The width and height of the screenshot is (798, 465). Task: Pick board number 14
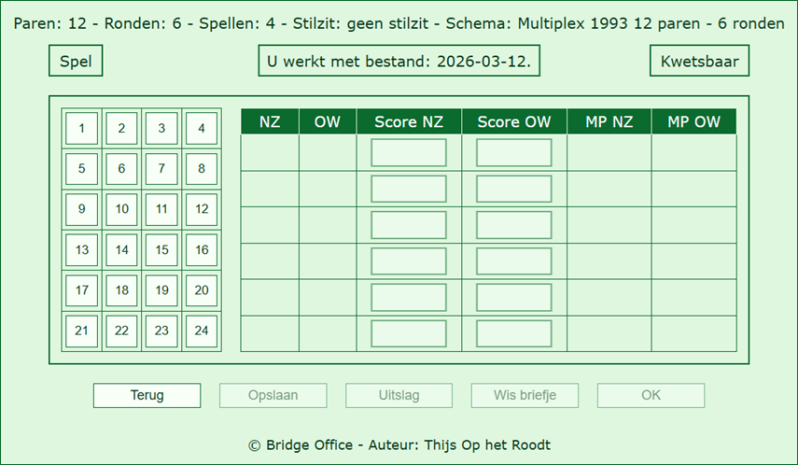pos(122,250)
